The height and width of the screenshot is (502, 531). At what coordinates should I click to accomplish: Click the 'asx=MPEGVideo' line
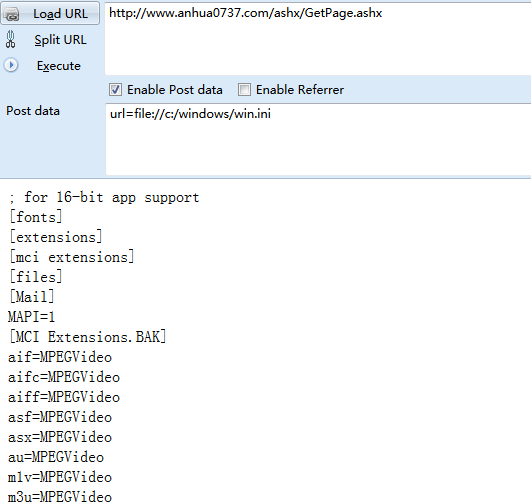coord(60,437)
